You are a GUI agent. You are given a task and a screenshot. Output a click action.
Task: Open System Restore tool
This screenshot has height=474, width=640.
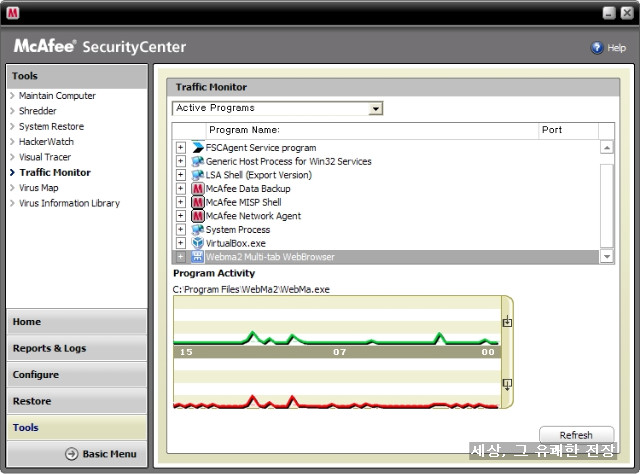51,126
